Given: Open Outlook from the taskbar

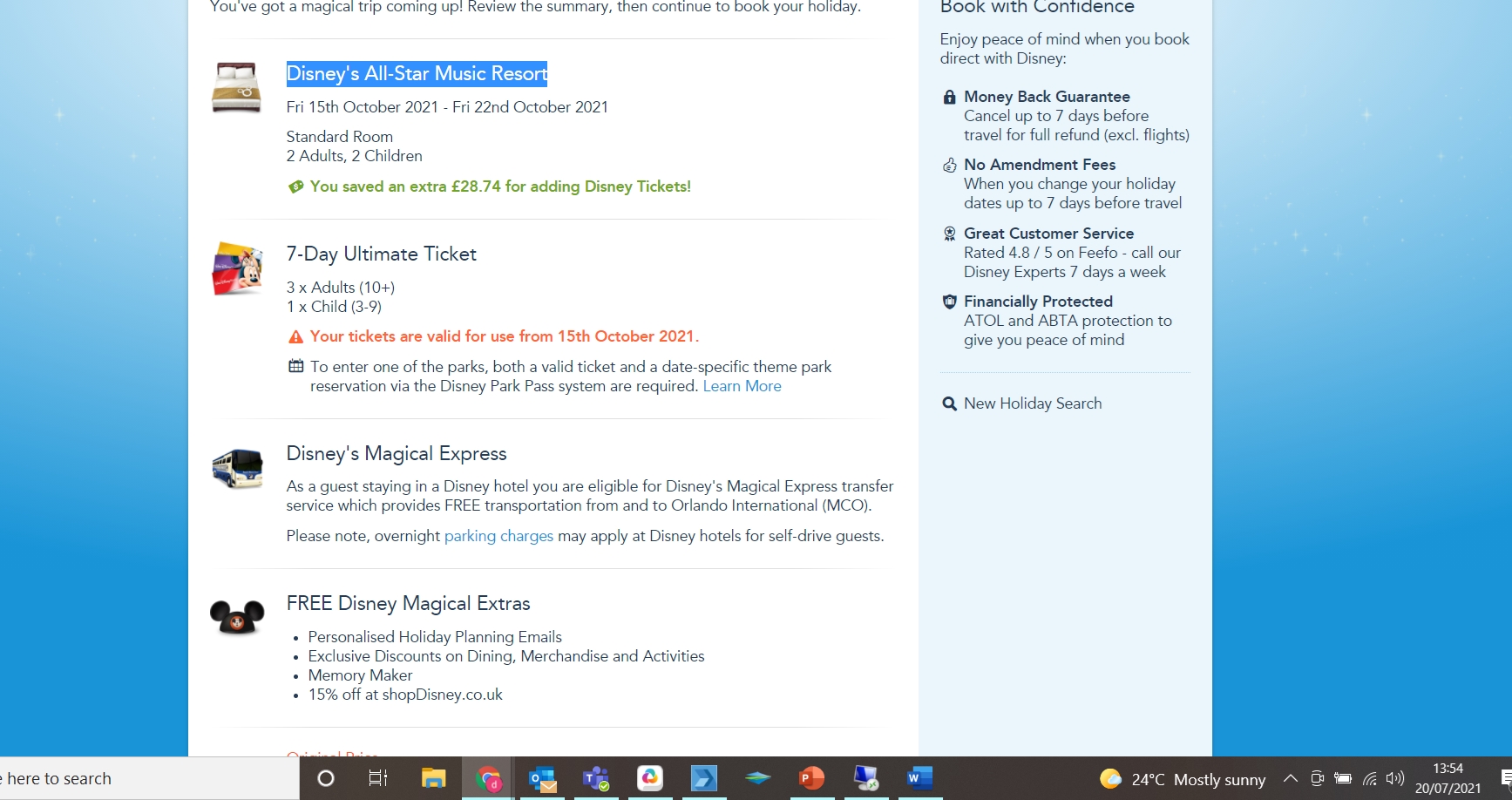Looking at the screenshot, I should point(542,778).
